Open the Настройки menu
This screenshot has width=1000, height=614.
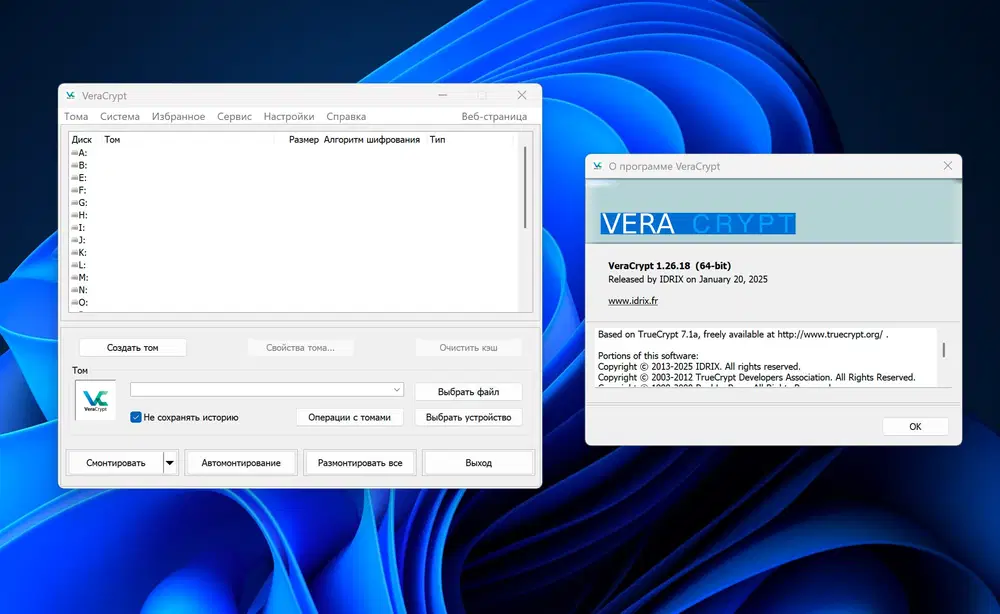[289, 116]
